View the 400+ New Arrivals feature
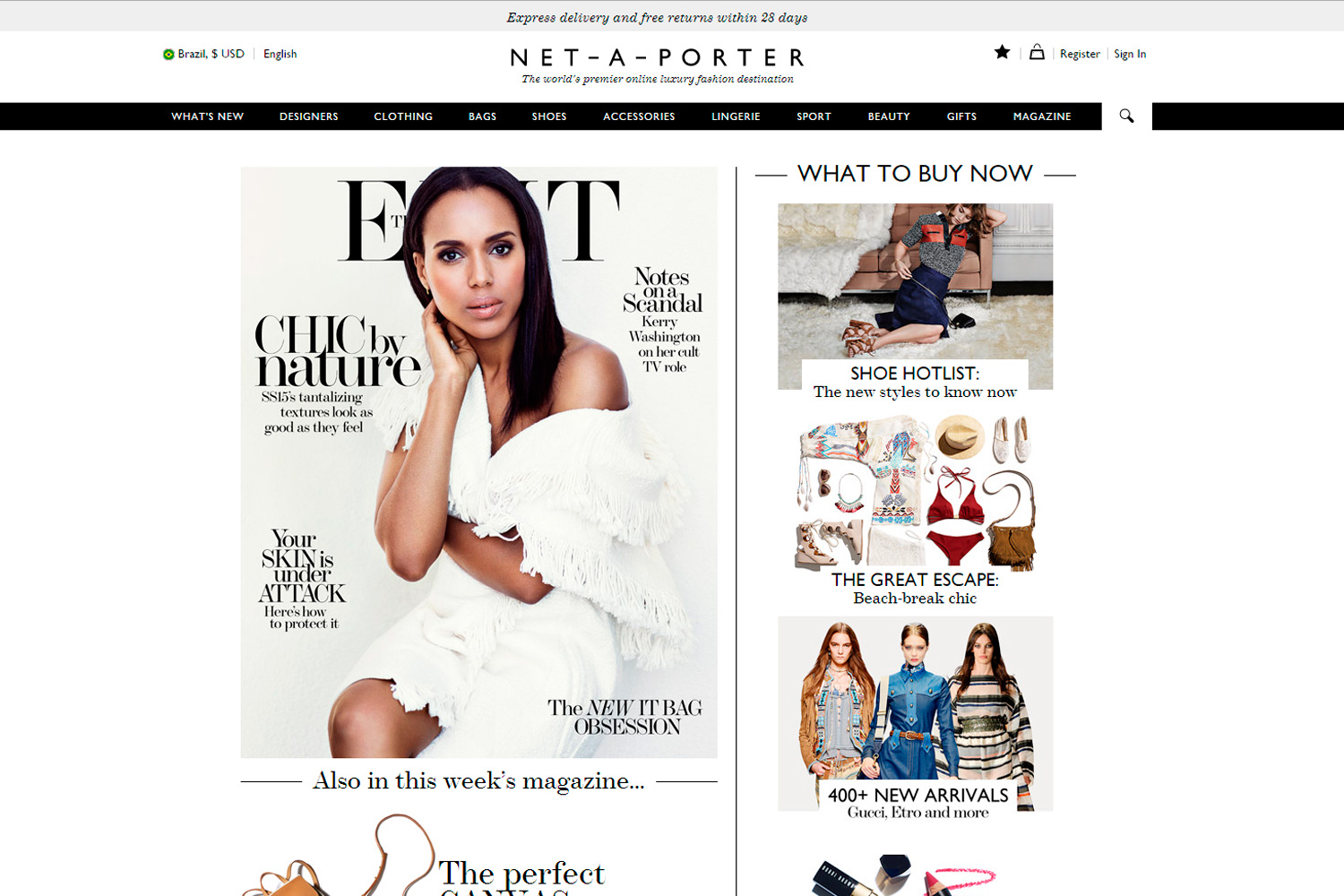Screen dimensions: 1344x896 tap(915, 713)
